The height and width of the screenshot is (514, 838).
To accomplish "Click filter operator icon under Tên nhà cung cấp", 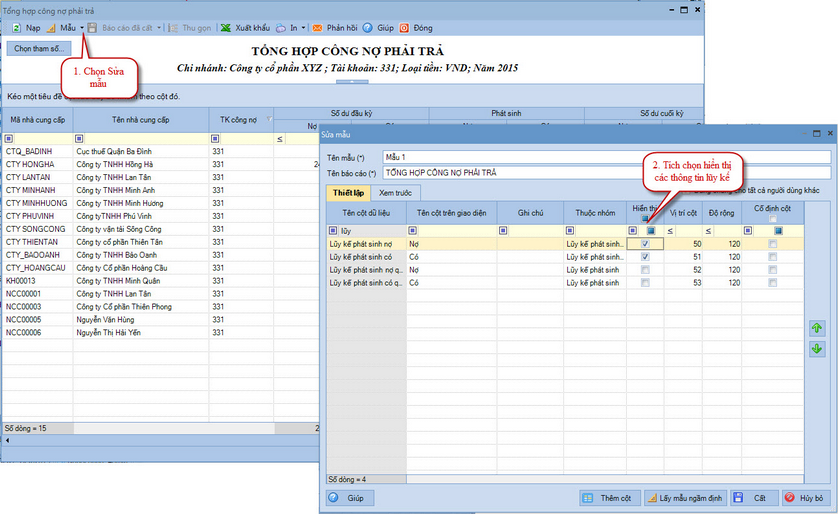I will (79, 138).
